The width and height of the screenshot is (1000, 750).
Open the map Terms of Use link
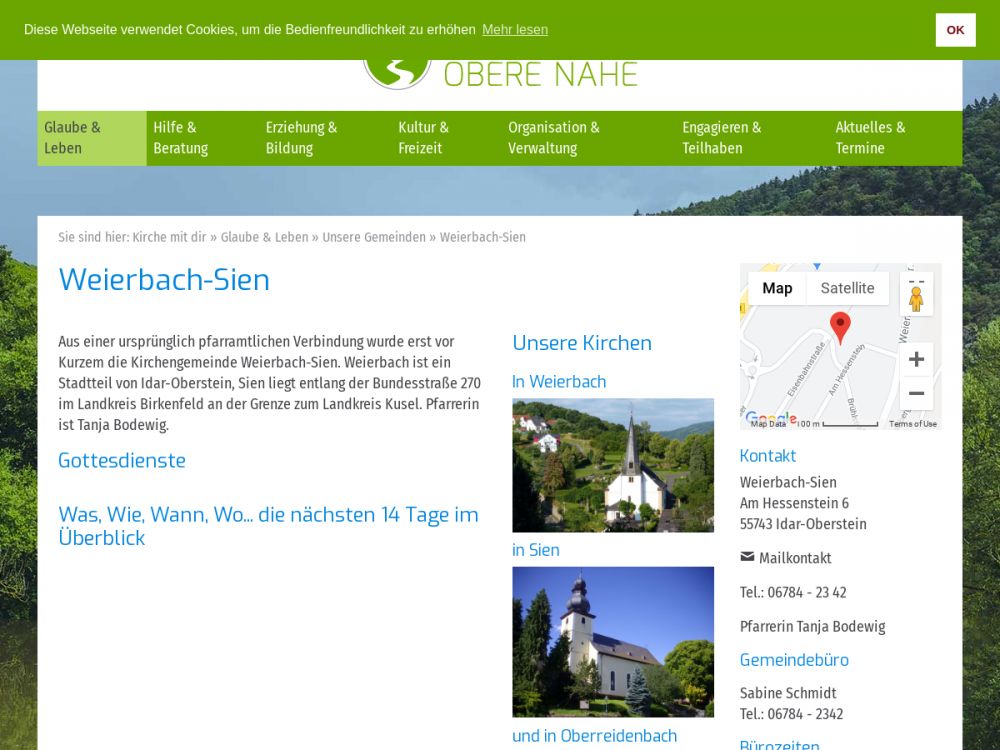912,424
